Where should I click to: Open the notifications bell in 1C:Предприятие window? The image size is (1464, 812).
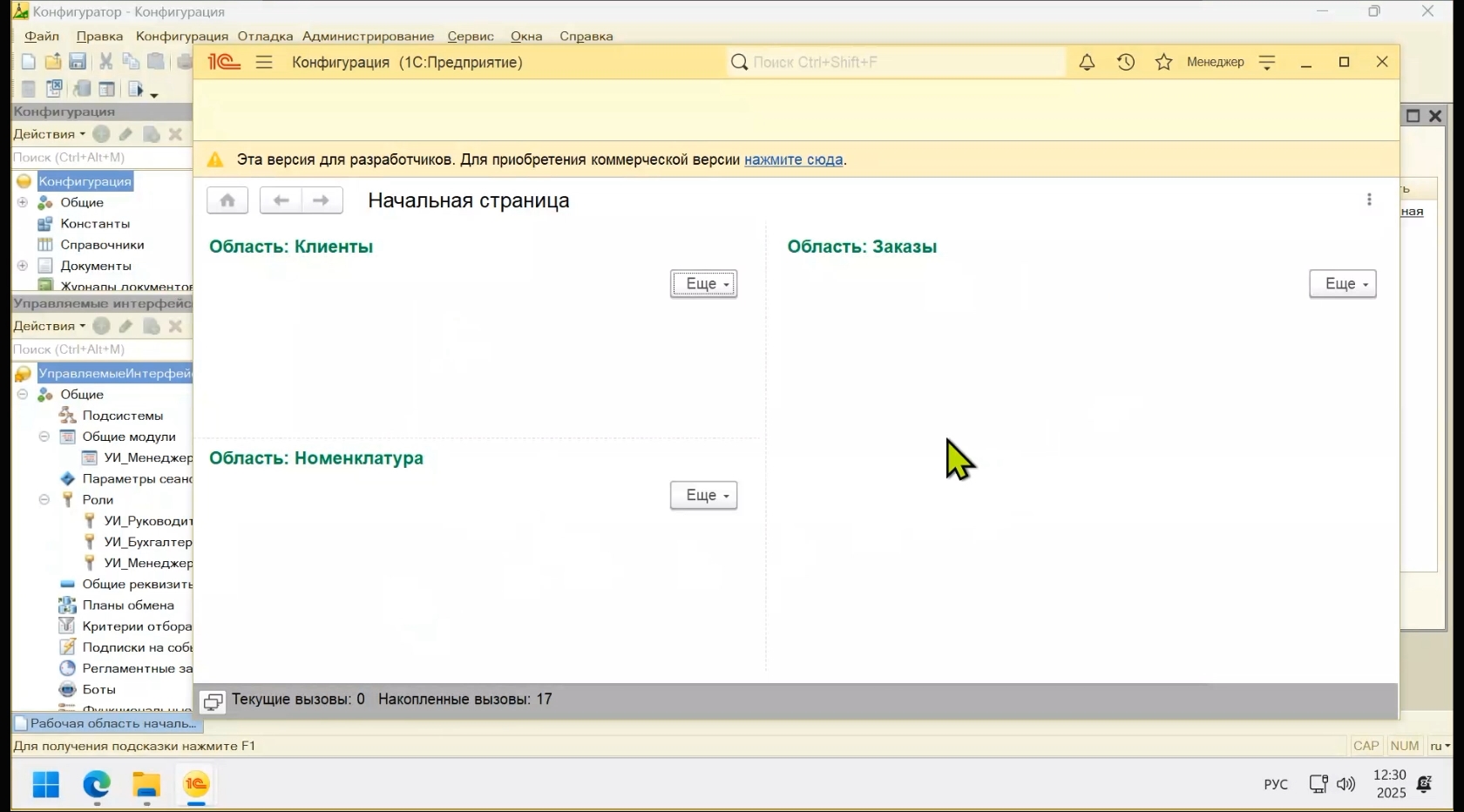pos(1087,62)
